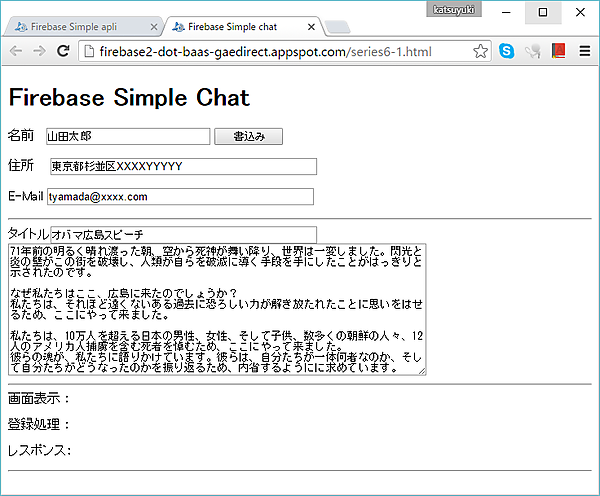Maximize the browser window
The height and width of the screenshot is (496, 600).
pyautogui.click(x=543, y=13)
